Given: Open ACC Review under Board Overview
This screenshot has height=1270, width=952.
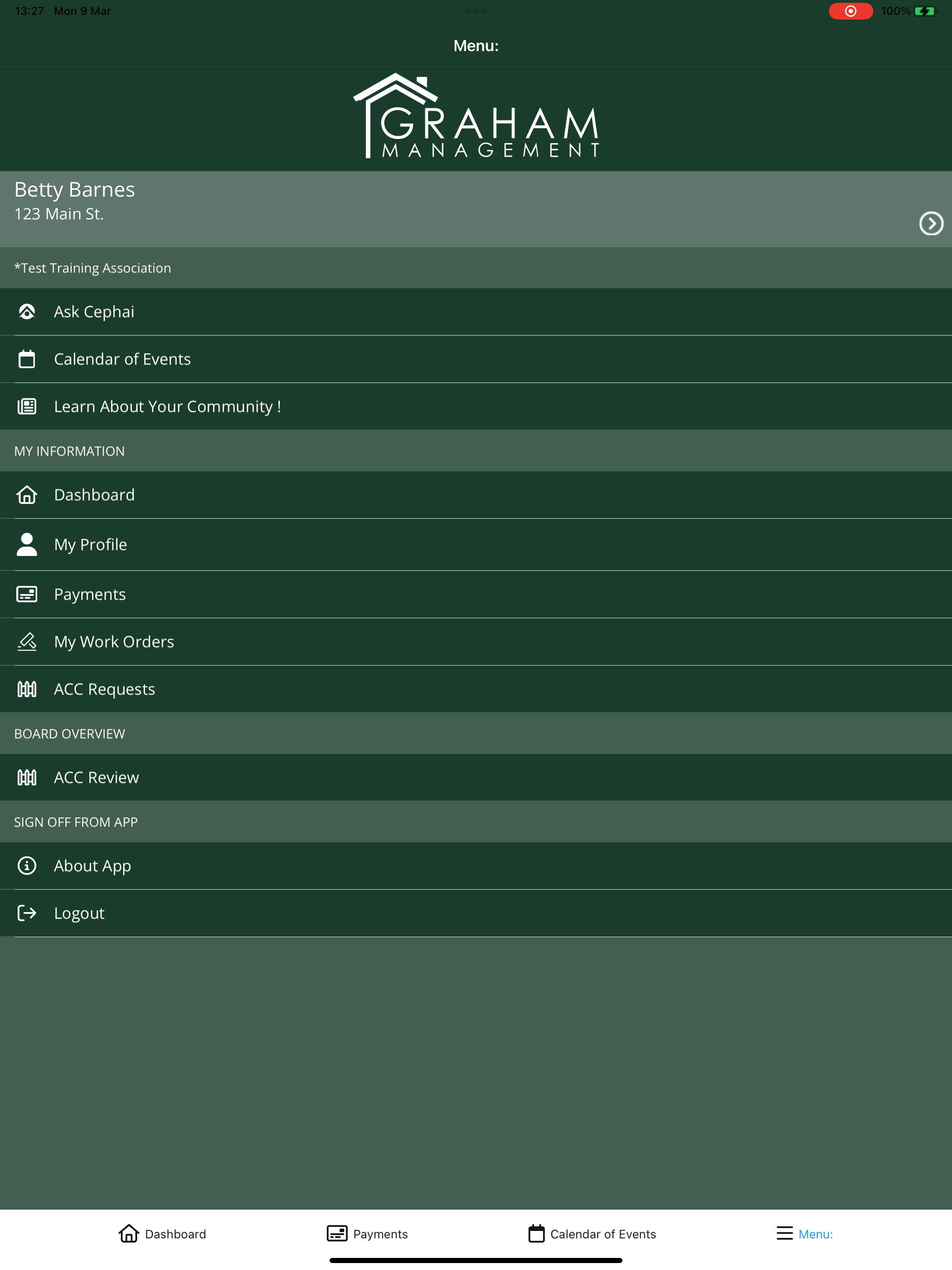Looking at the screenshot, I should click(476, 777).
